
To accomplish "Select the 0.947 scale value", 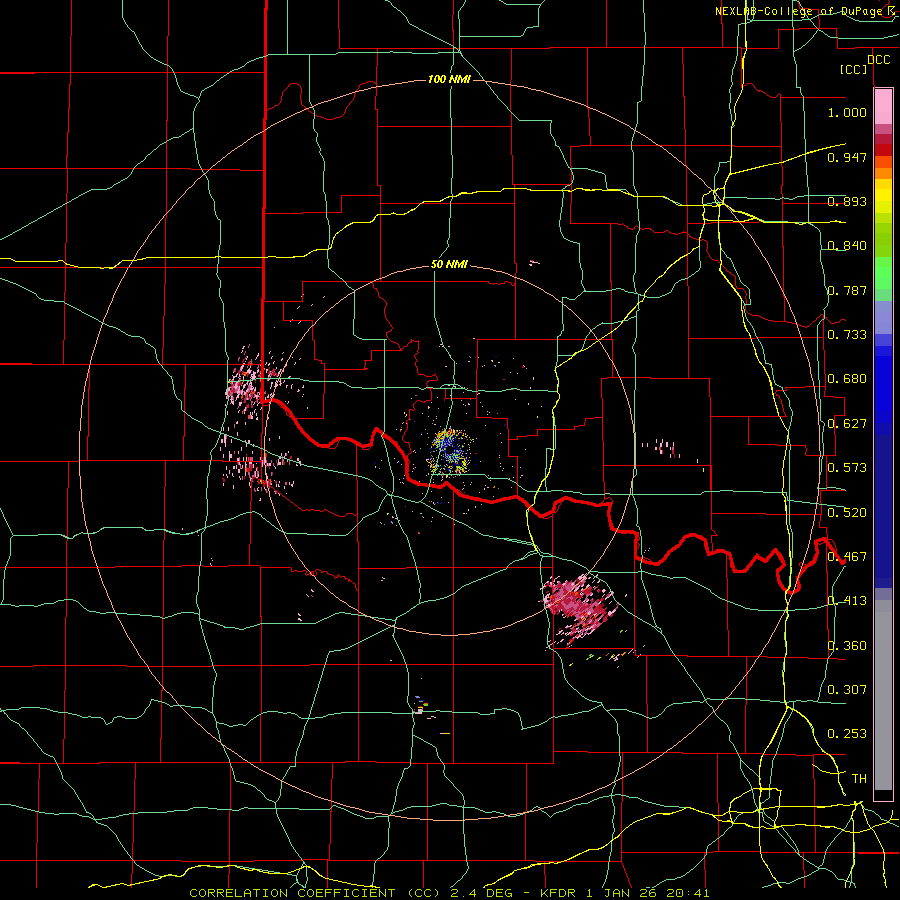I will point(847,157).
